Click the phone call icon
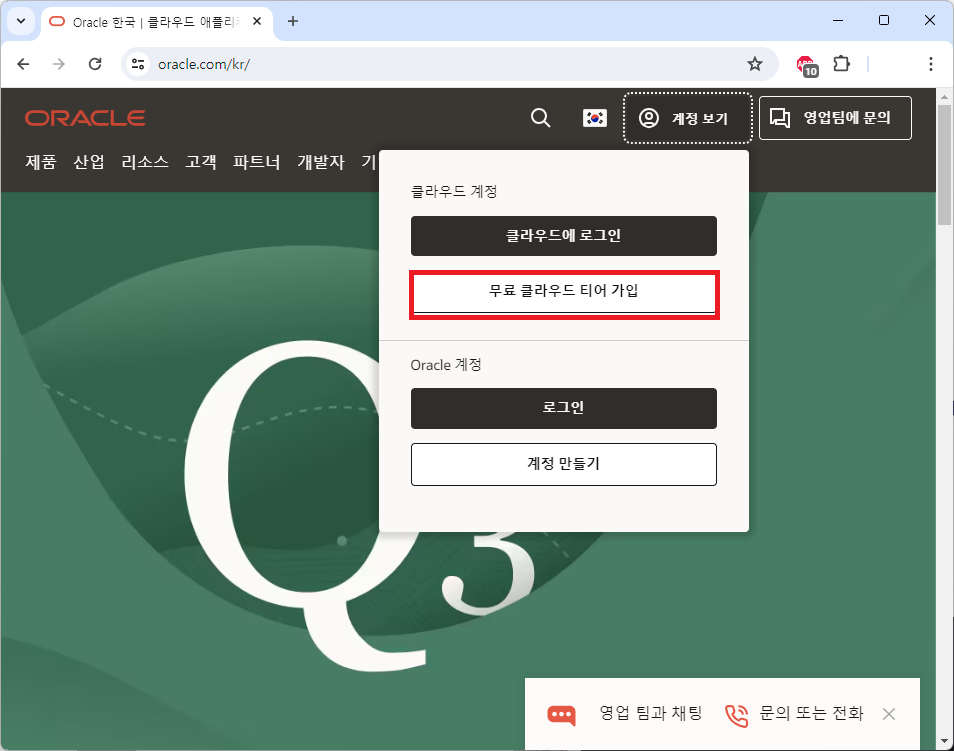Screen dimensions: 954x751 click(736, 715)
